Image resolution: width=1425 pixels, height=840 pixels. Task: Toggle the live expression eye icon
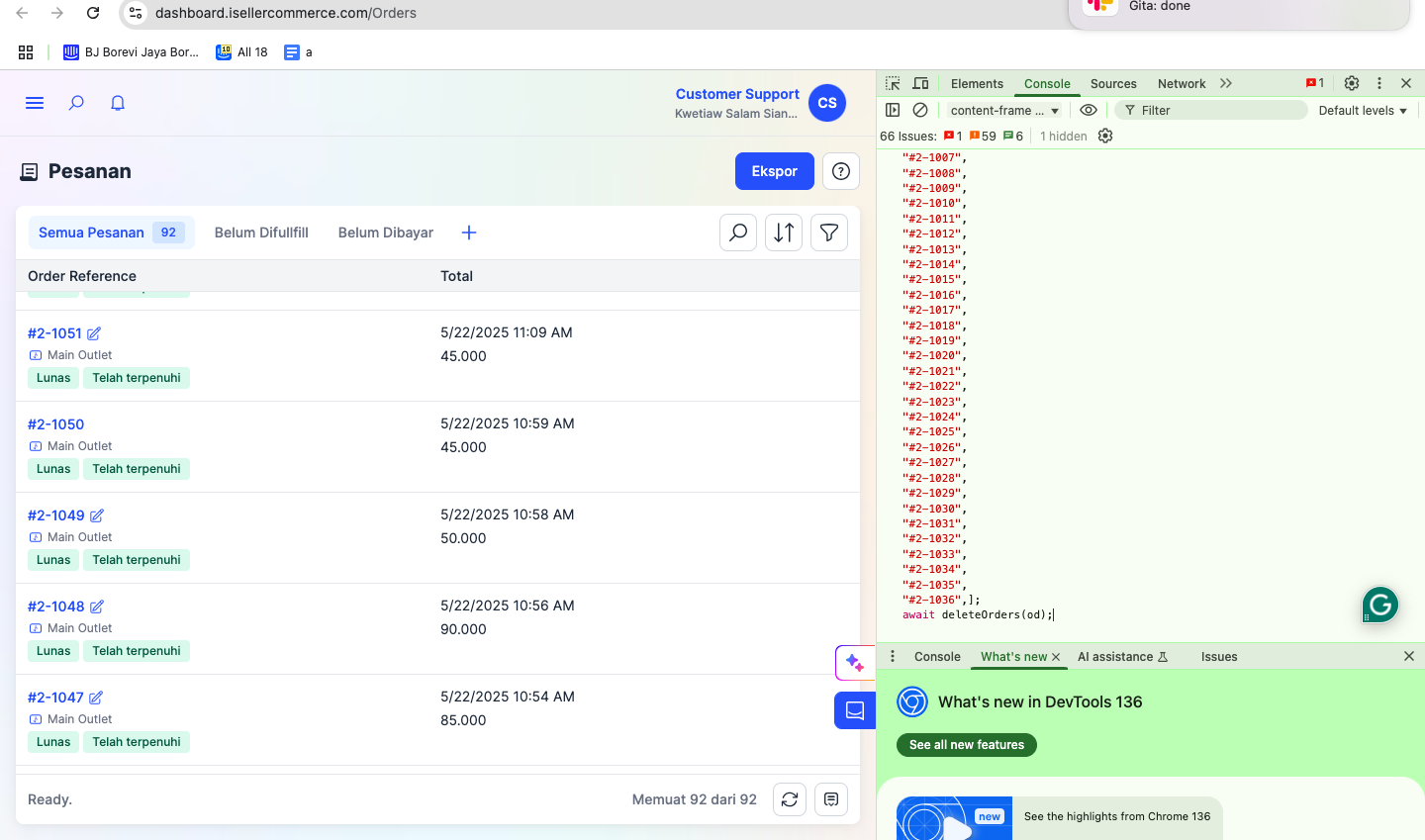pos(1089,111)
